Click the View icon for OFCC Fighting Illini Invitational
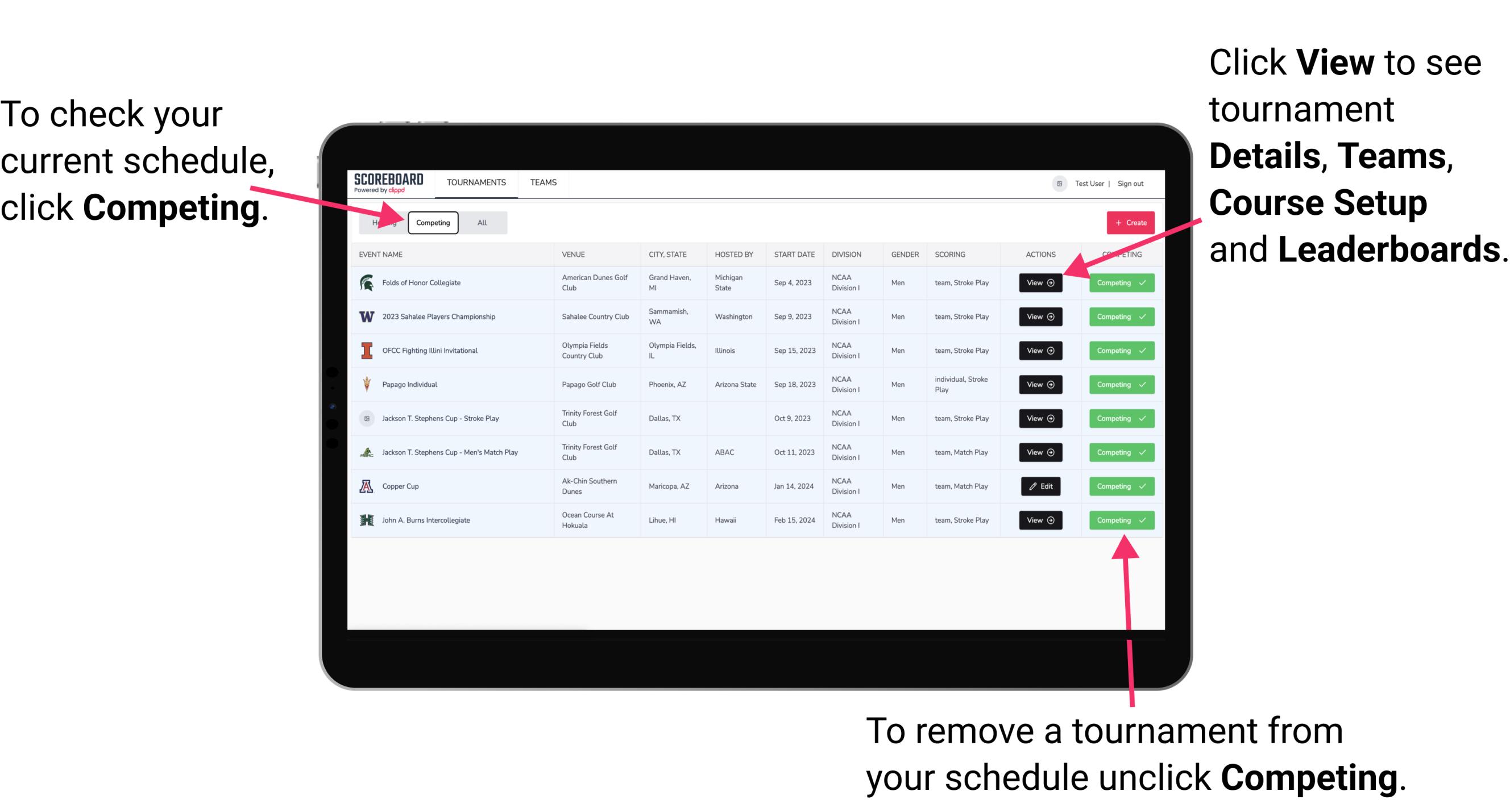 tap(1040, 351)
